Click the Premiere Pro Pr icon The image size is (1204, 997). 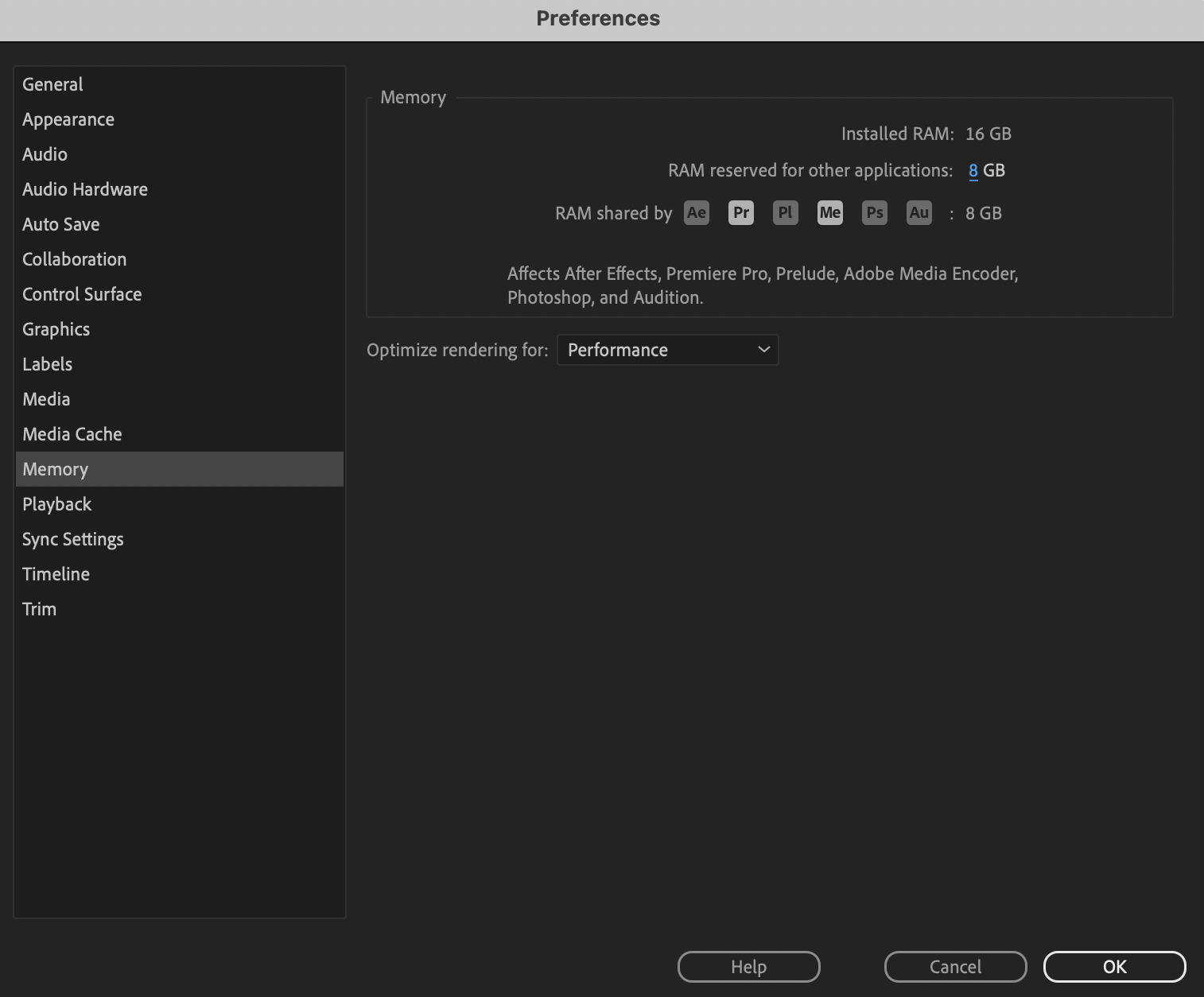pyautogui.click(x=741, y=213)
